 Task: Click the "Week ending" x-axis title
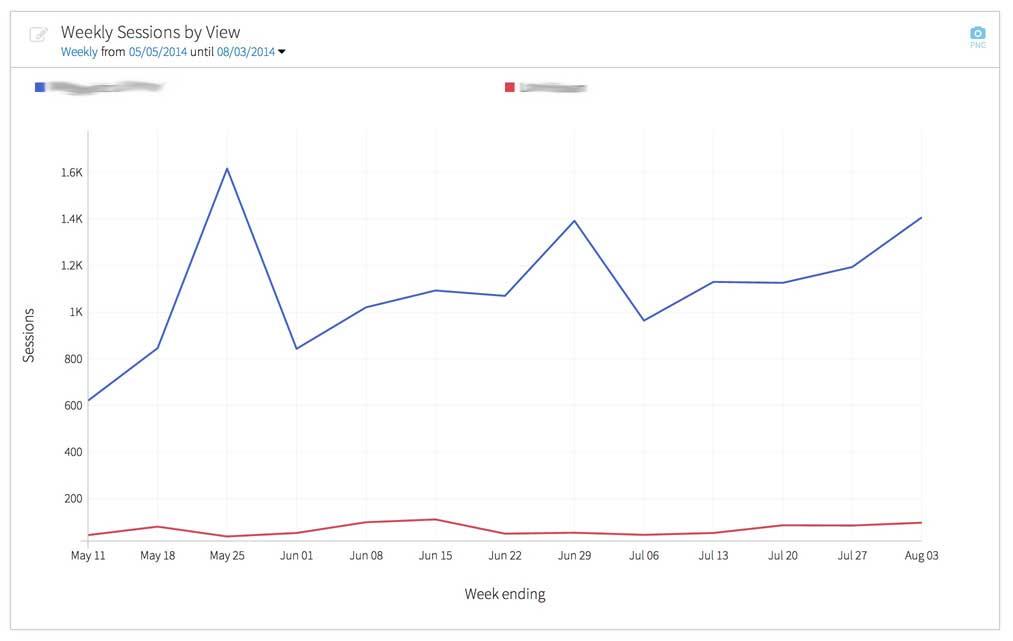(505, 594)
